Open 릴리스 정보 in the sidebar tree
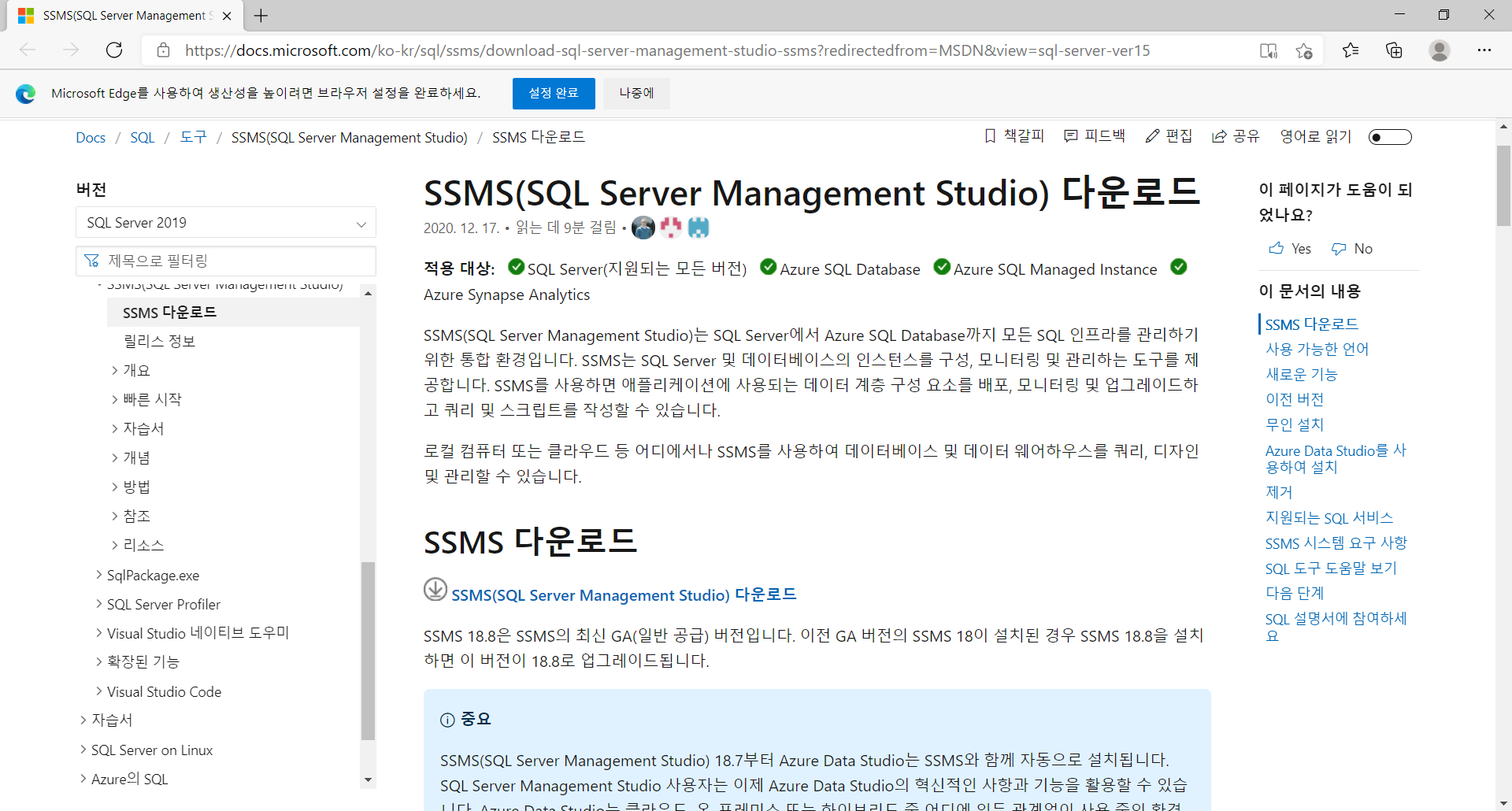Image resolution: width=1512 pixels, height=811 pixels. [159, 341]
